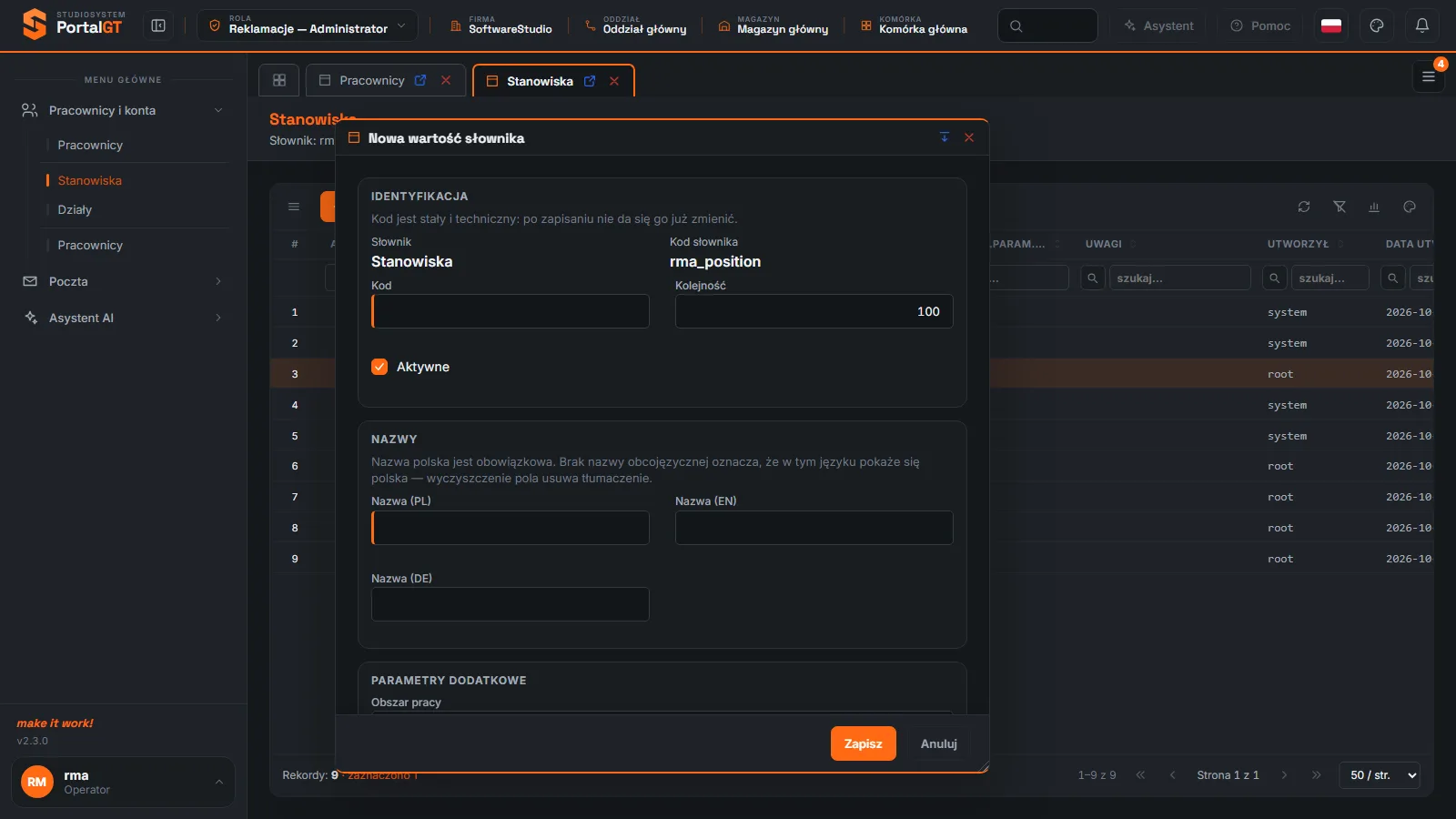Click the Anuluj button

(x=939, y=743)
